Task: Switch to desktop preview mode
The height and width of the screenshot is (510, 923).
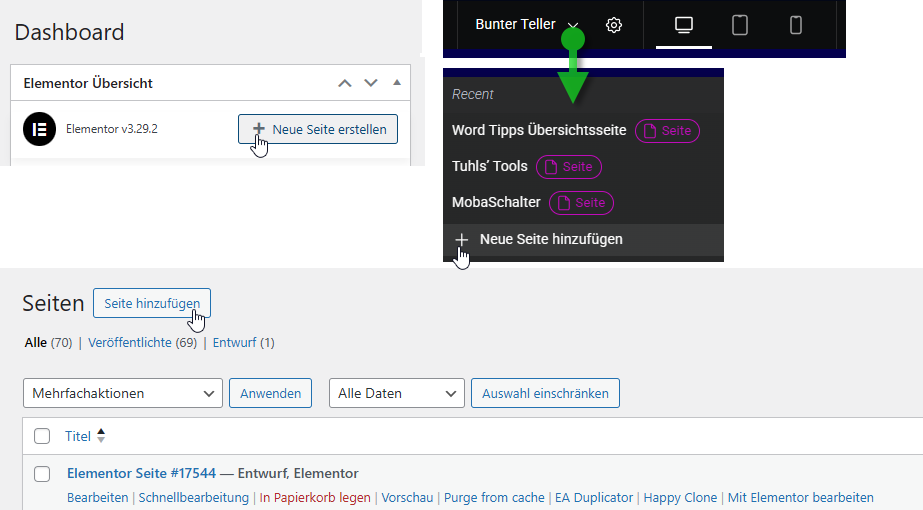Action: (684, 25)
